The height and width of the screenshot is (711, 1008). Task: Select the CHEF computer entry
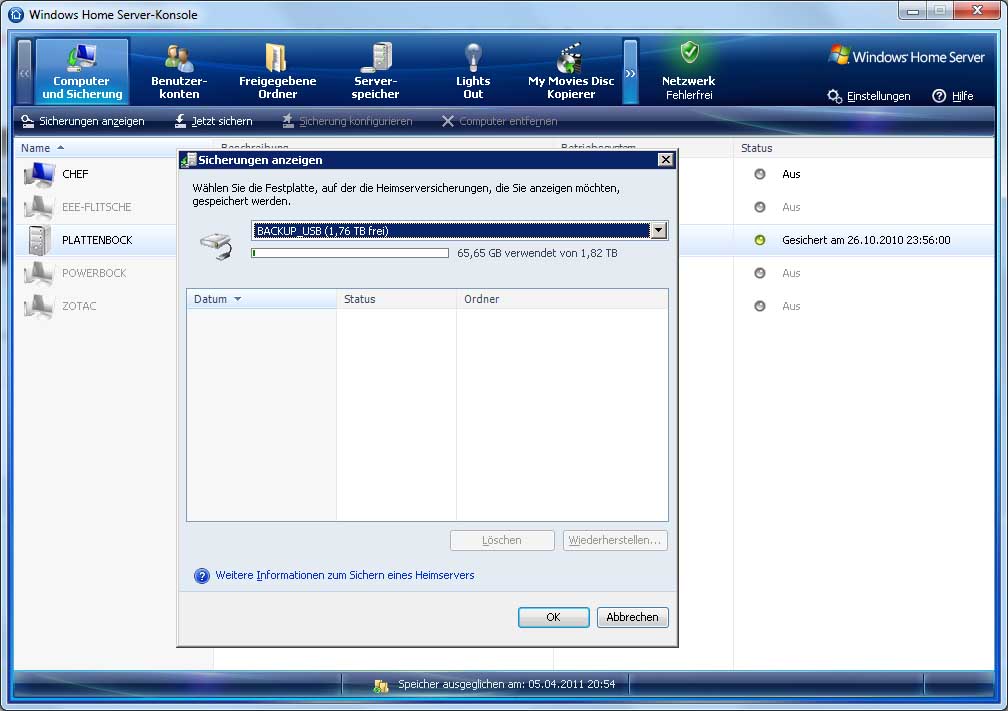75,174
